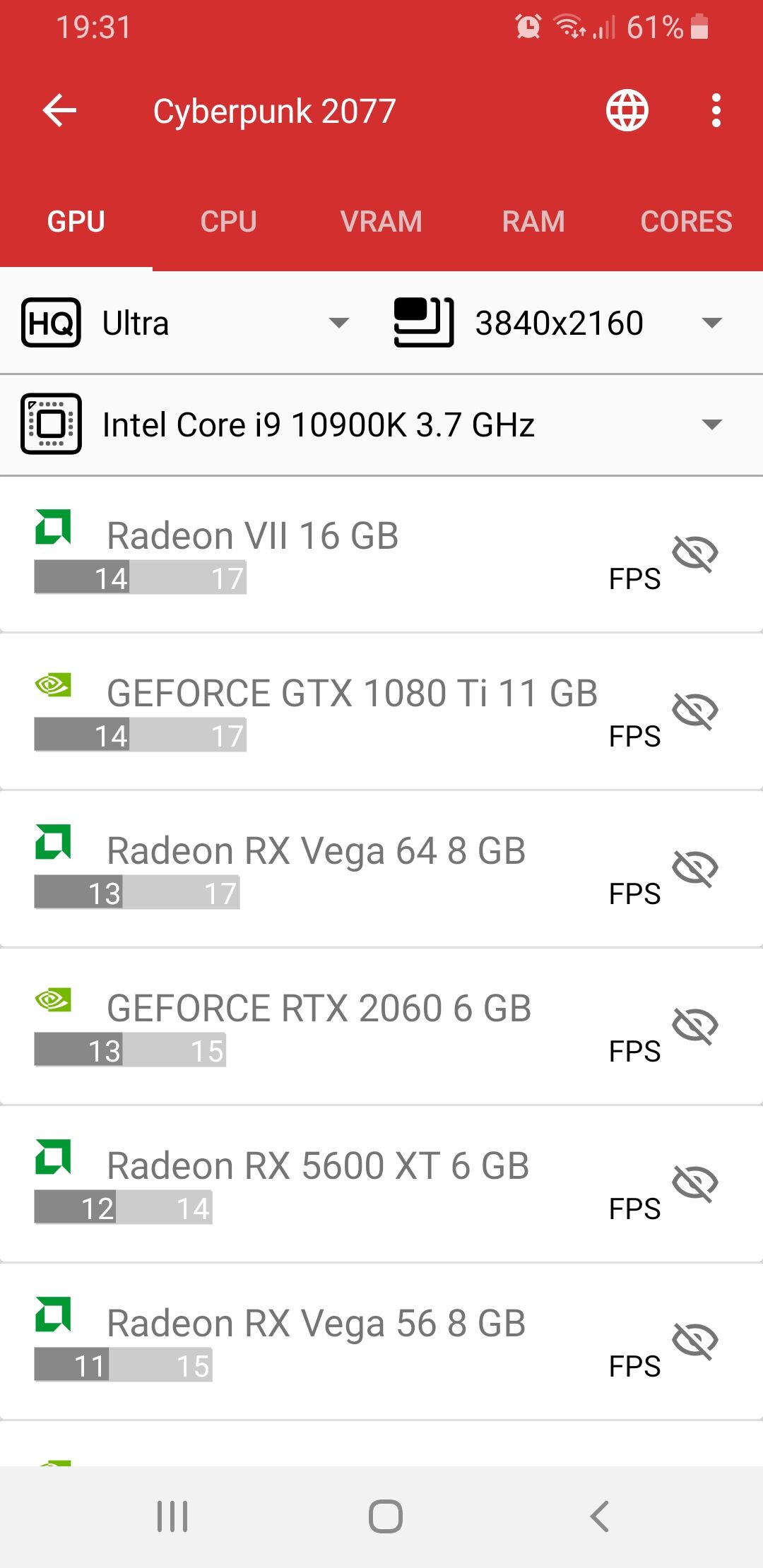Click the HQ quality icon
Viewport: 763px width, 1568px height.
pyautogui.click(x=51, y=323)
